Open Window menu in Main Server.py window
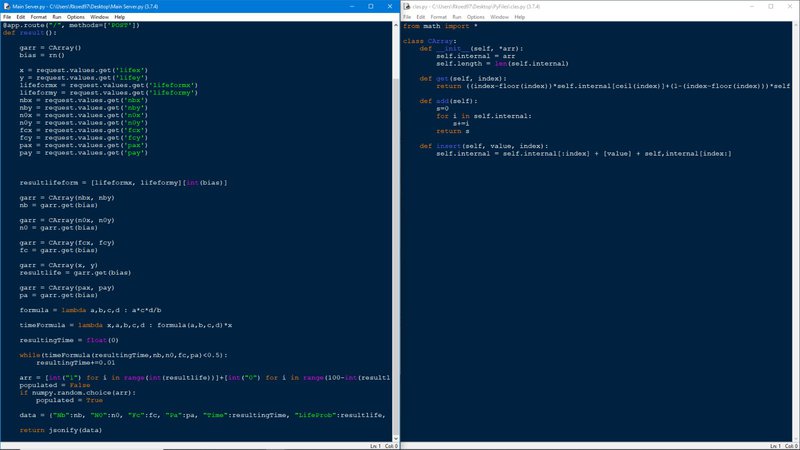Screen dimensions: 800x450 [100, 17]
